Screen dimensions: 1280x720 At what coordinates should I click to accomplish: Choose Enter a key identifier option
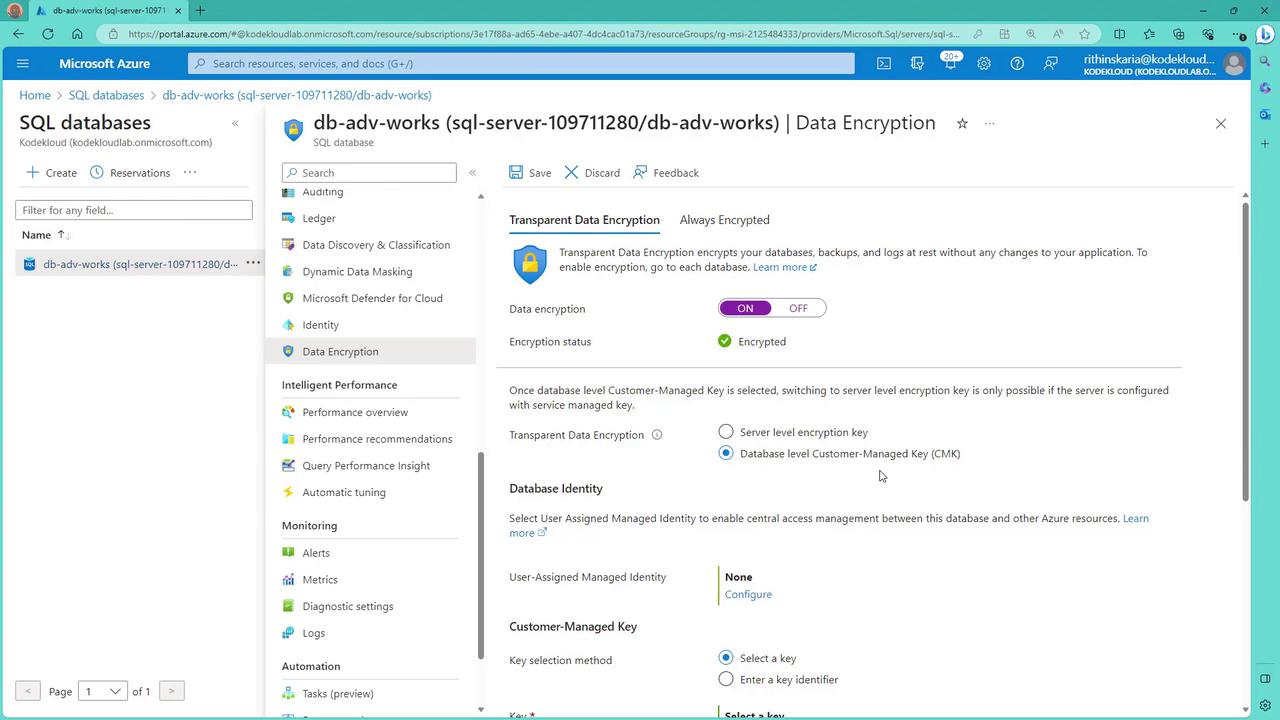(x=726, y=679)
